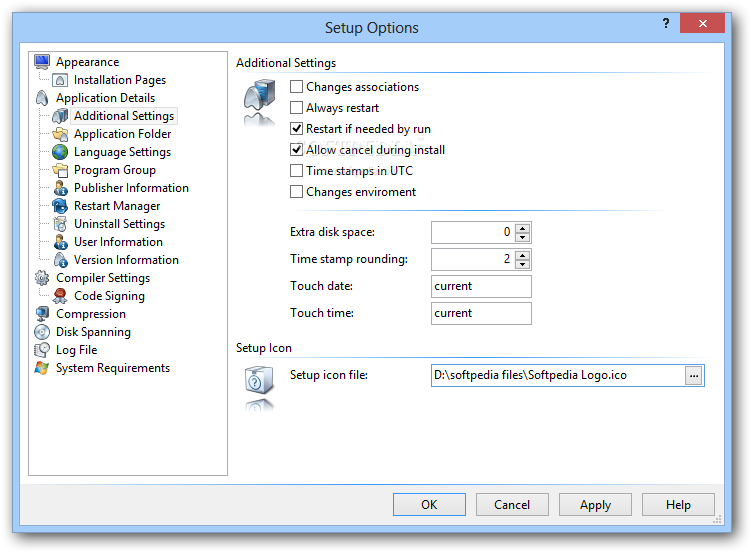
Task: Click the Compiler Settings gear icon
Action: (42, 278)
